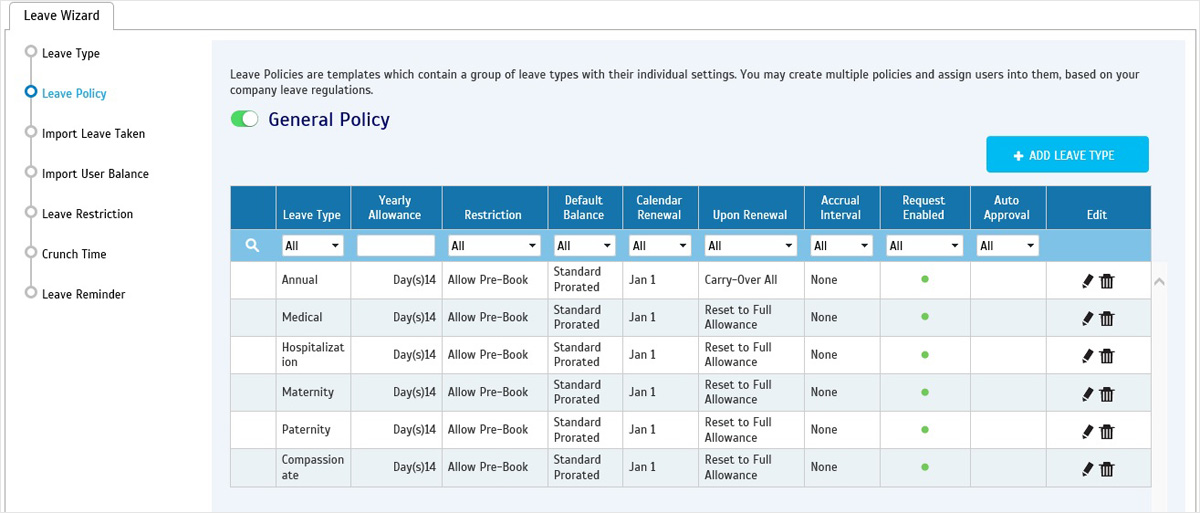Click the Maternity leave type cell
This screenshot has height=513, width=1200.
point(313,392)
